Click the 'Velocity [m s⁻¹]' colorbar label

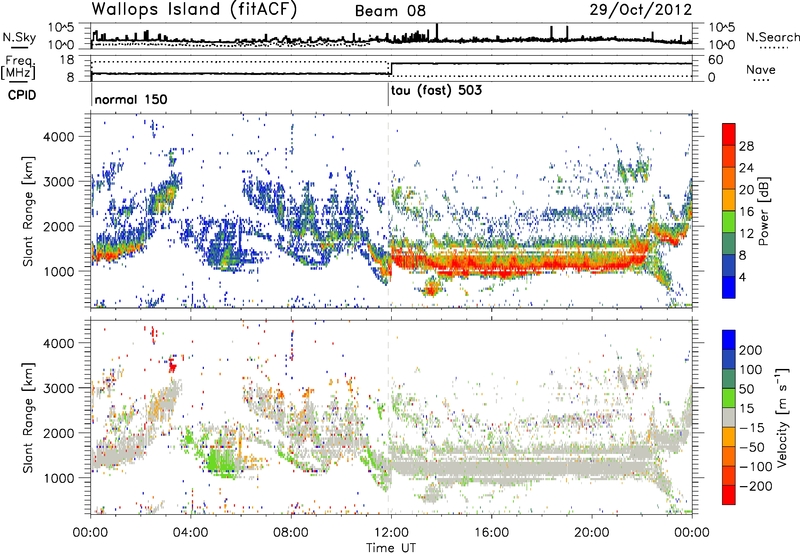pyautogui.click(x=782, y=417)
